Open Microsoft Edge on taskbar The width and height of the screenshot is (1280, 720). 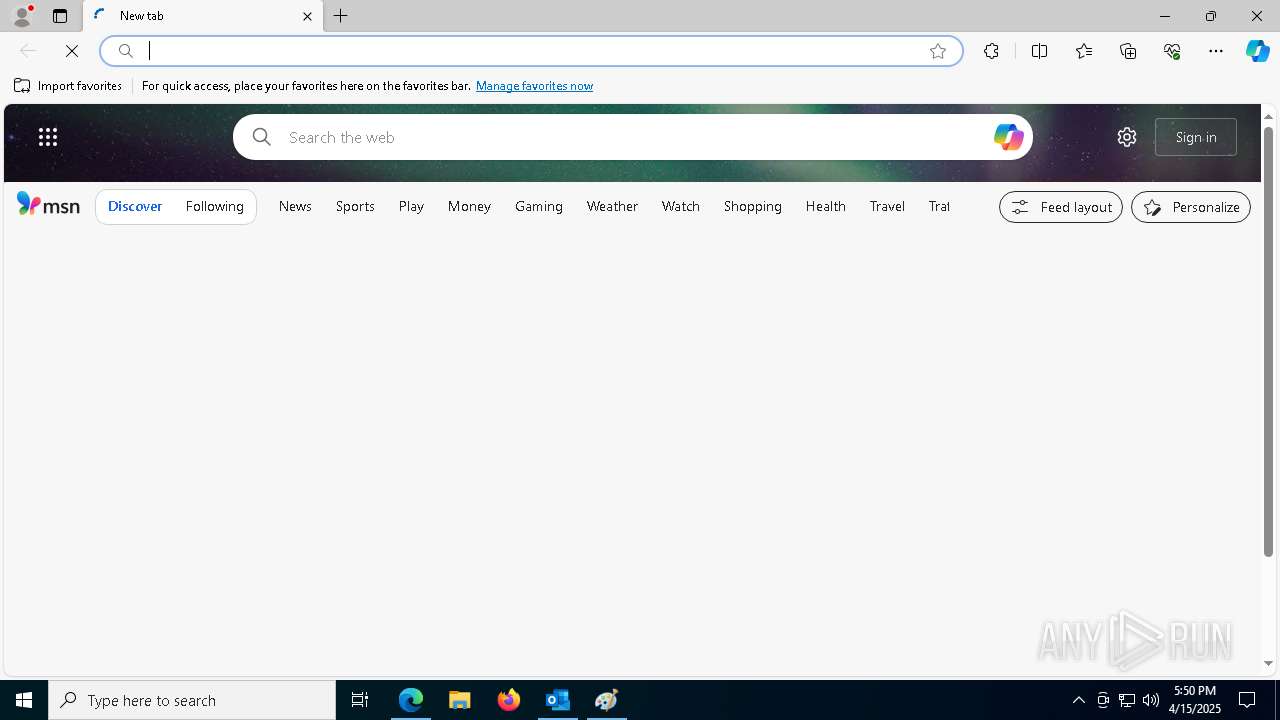pyautogui.click(x=411, y=700)
